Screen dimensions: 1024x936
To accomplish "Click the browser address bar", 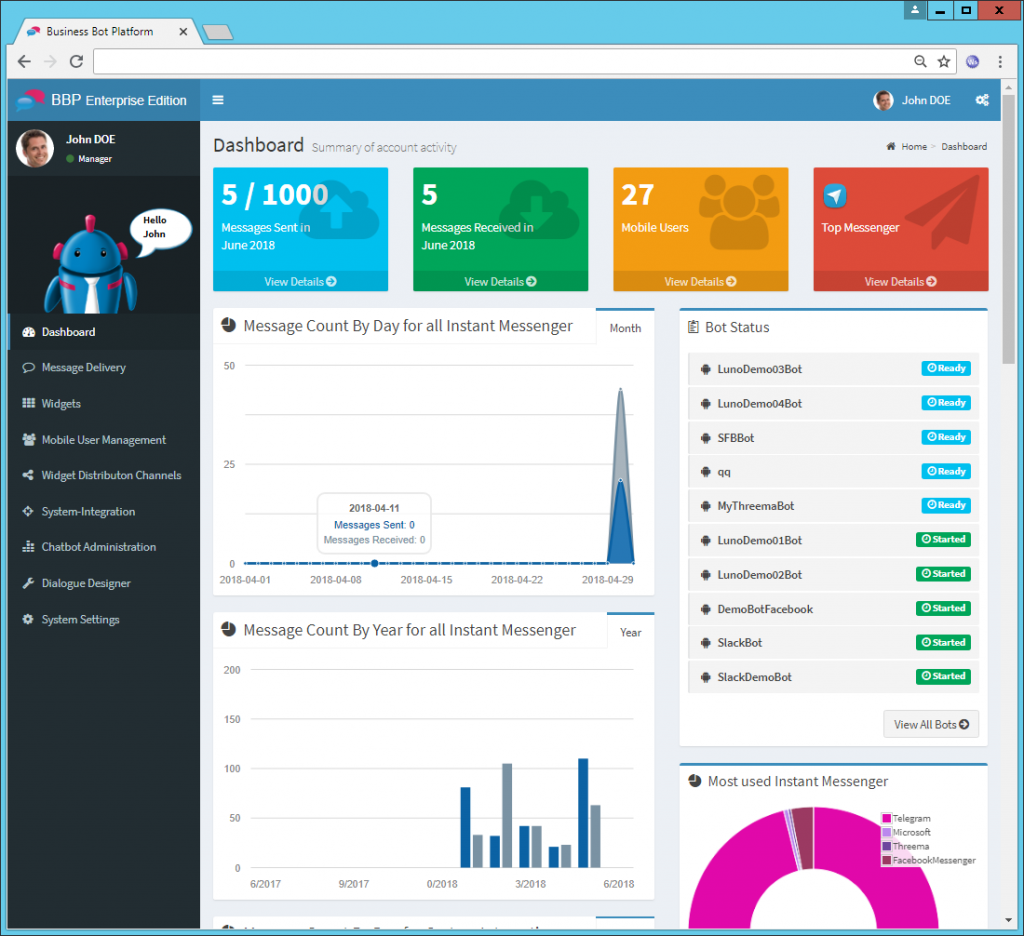I will (x=503, y=61).
